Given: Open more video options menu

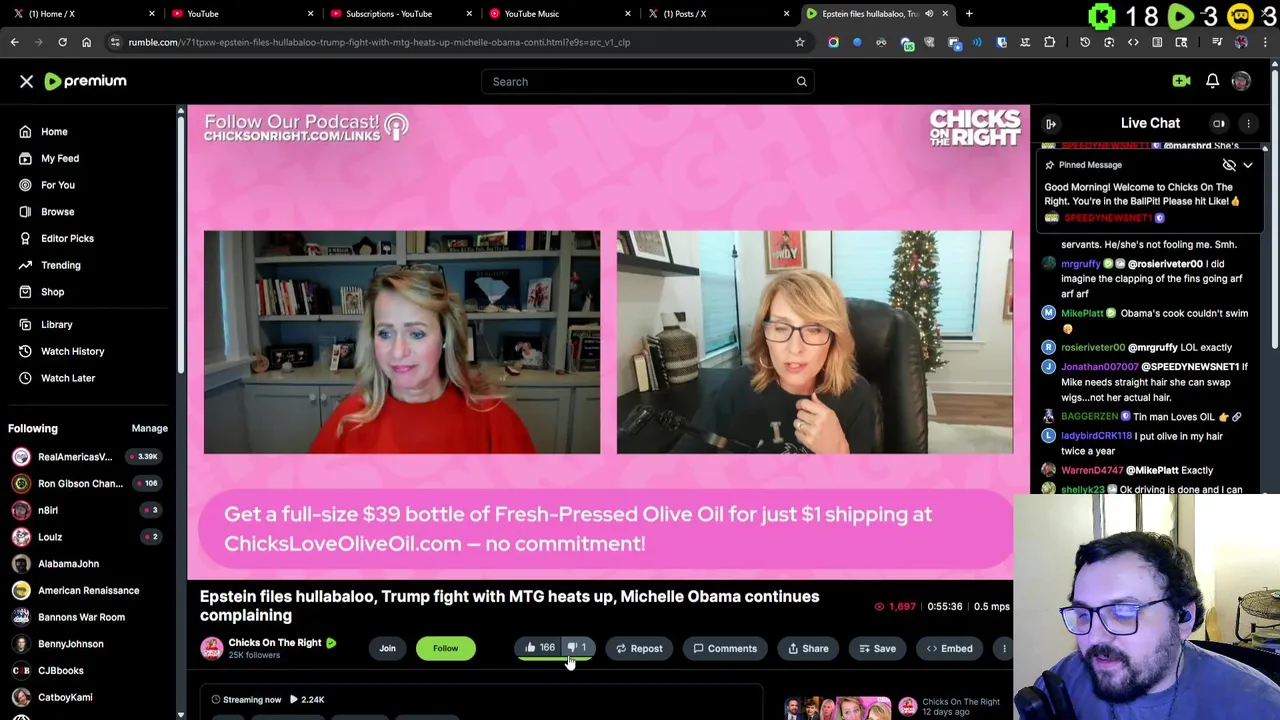Looking at the screenshot, I should coord(1004,648).
